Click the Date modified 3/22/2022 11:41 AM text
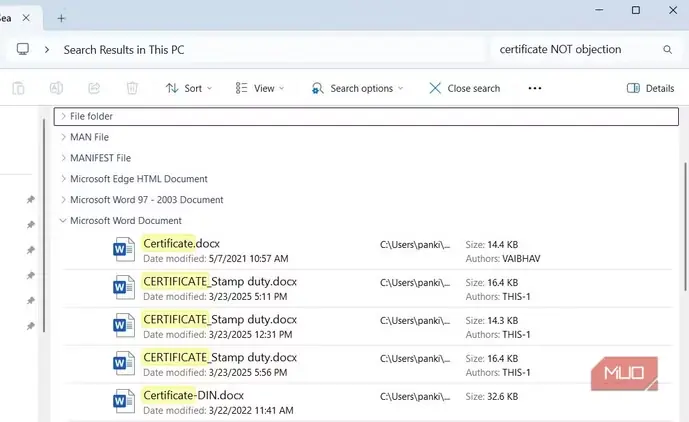 [x=218, y=411]
